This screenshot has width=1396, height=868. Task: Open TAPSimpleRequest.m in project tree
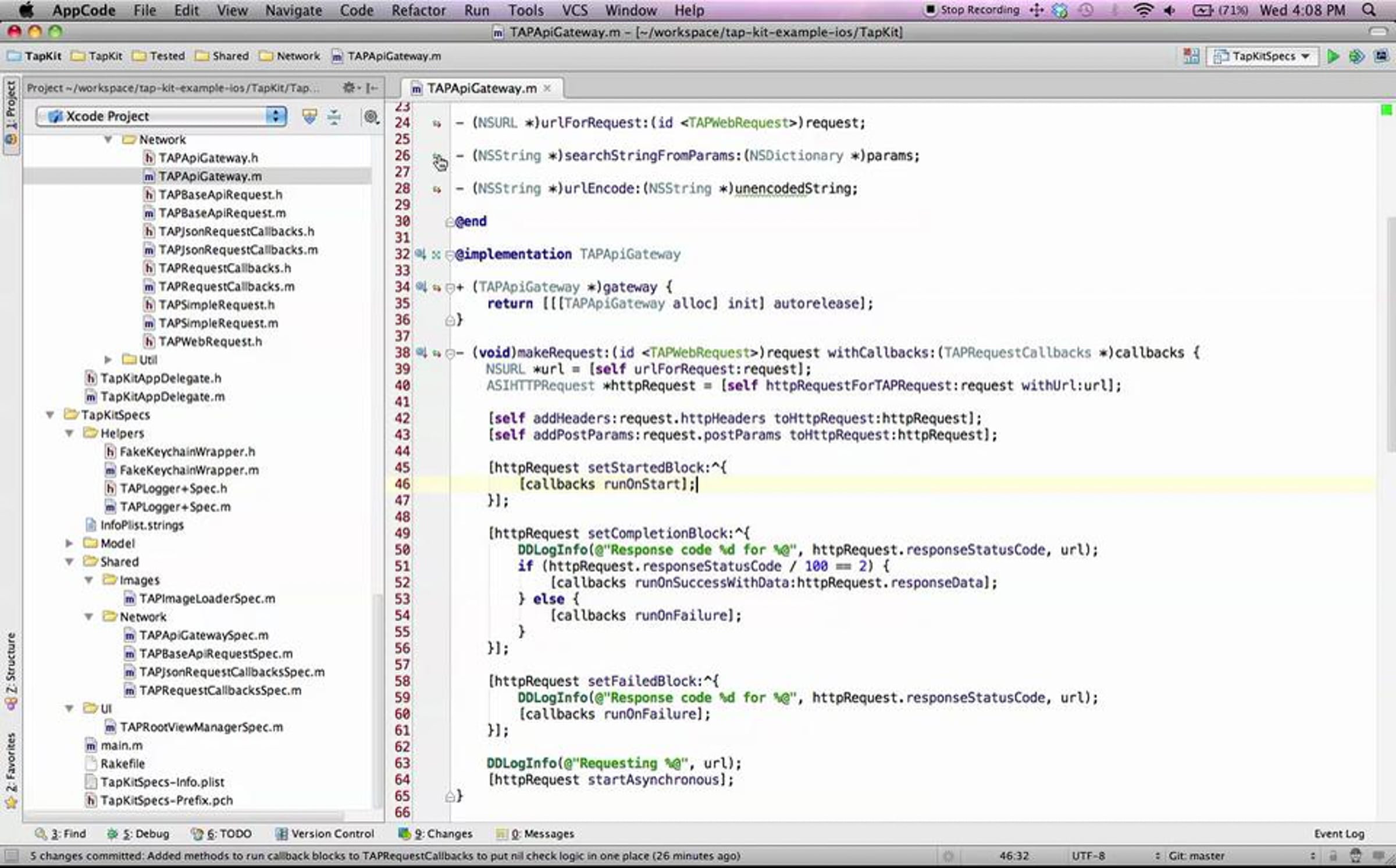pos(218,323)
